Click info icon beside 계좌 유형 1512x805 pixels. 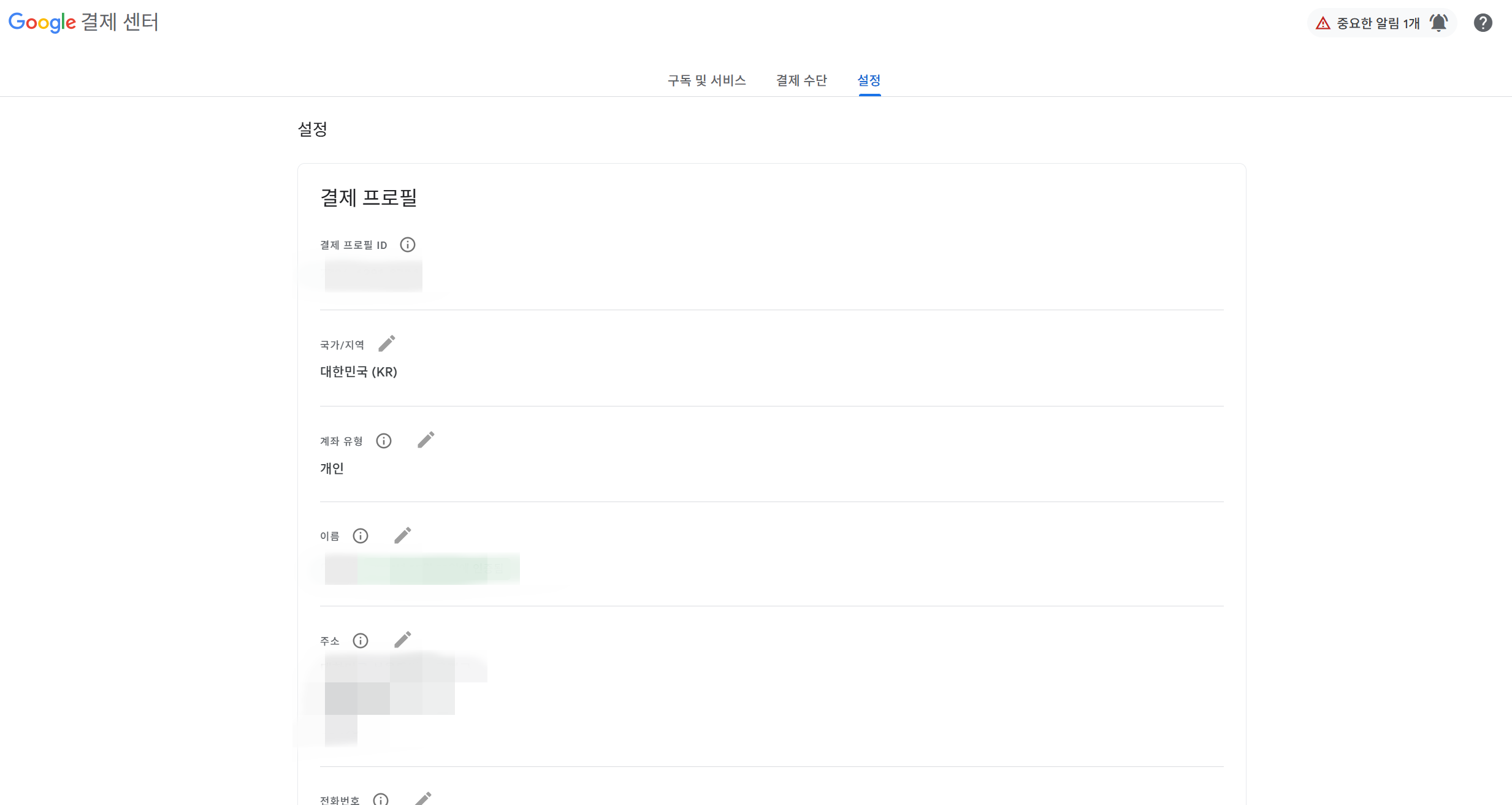(384, 441)
